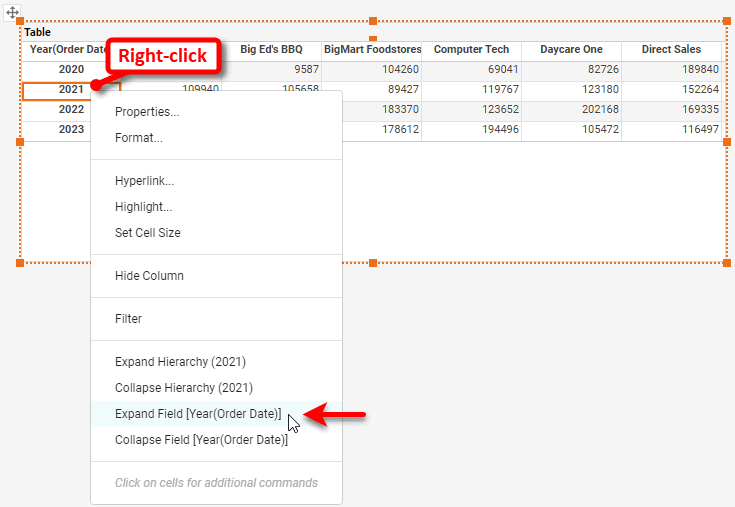Viewport: 735px width, 507px height.
Task: Collapse Field [Year(Order Date)] option
Action: pos(201,440)
